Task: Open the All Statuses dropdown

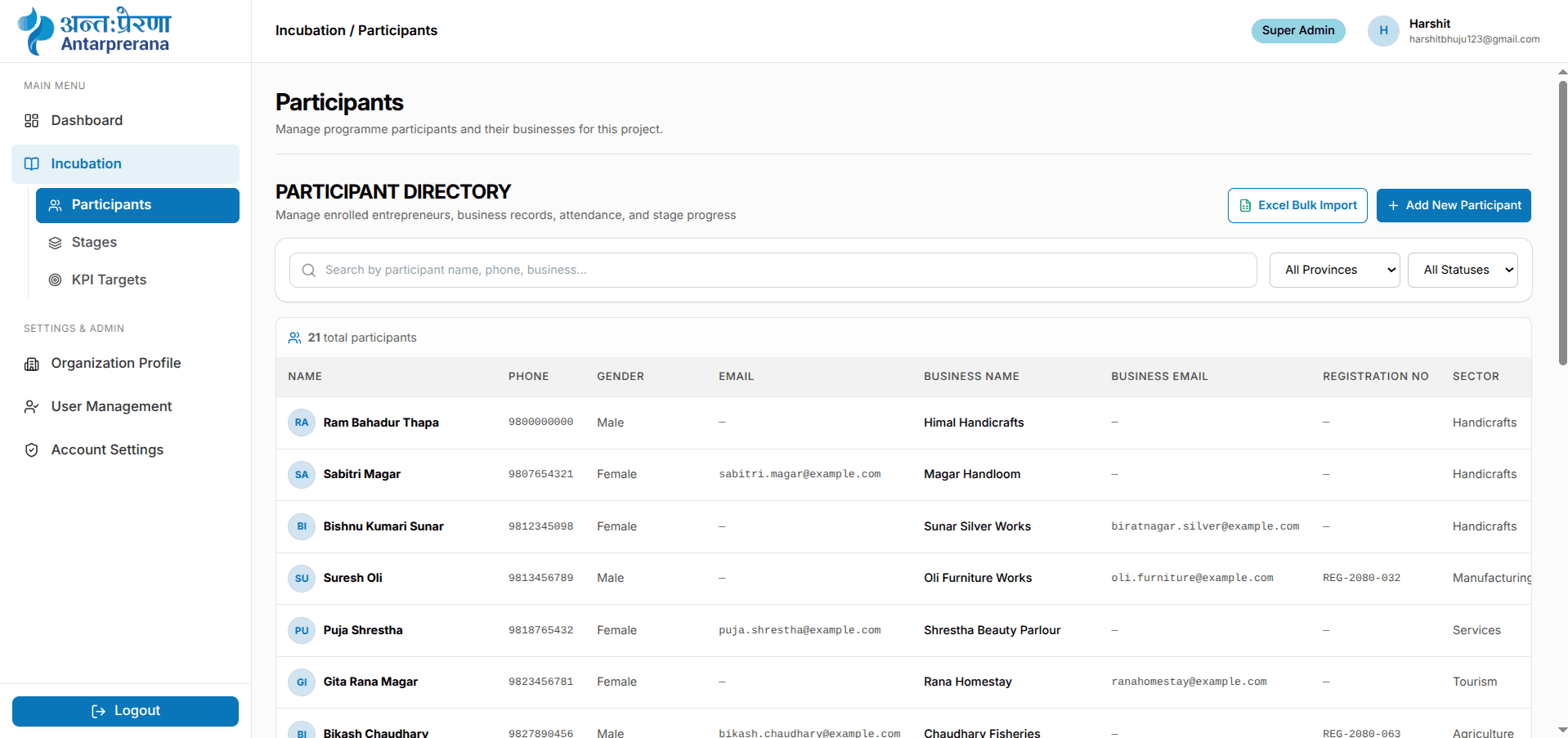Action: [1462, 271]
